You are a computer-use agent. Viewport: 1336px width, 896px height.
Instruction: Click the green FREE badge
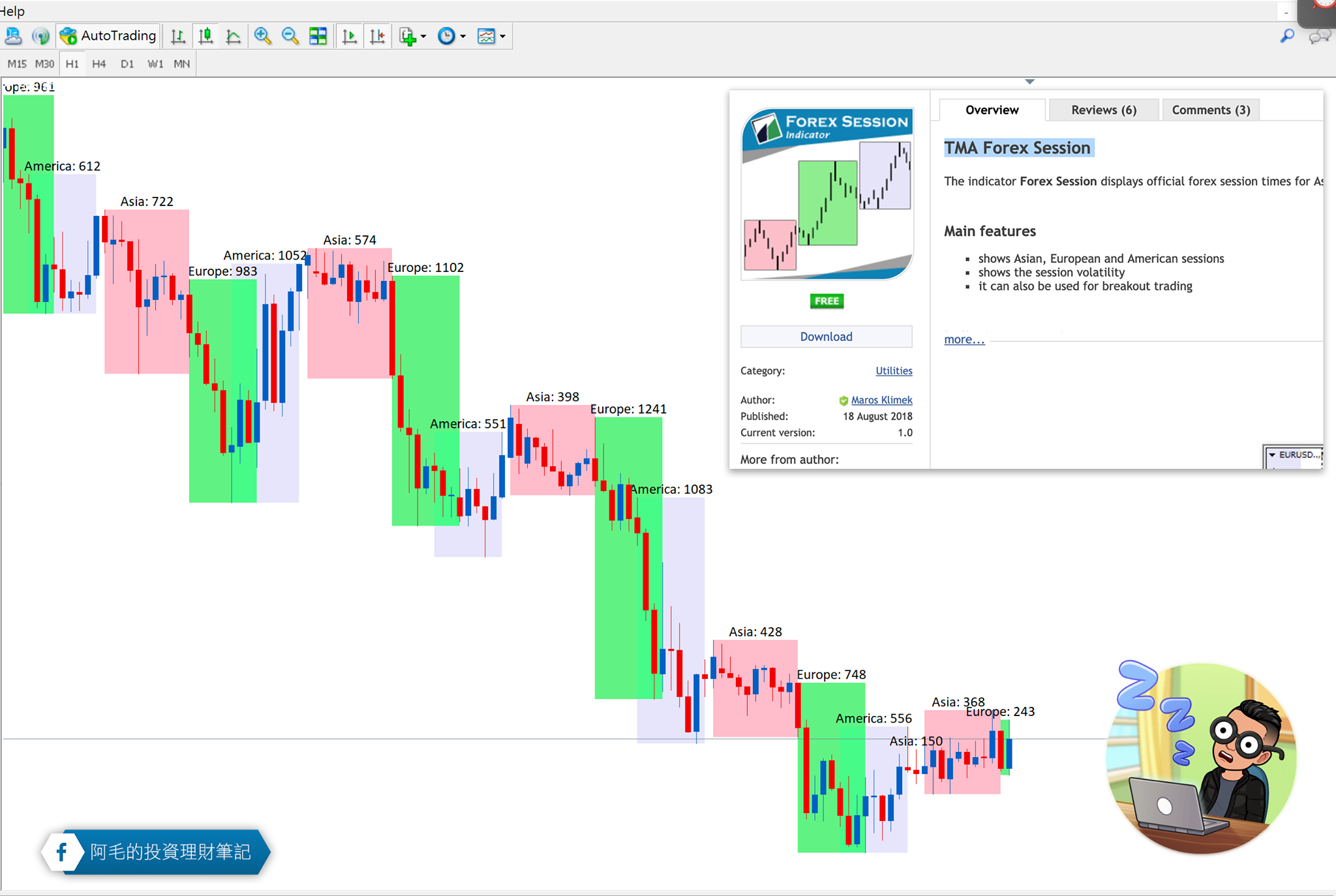coord(827,301)
